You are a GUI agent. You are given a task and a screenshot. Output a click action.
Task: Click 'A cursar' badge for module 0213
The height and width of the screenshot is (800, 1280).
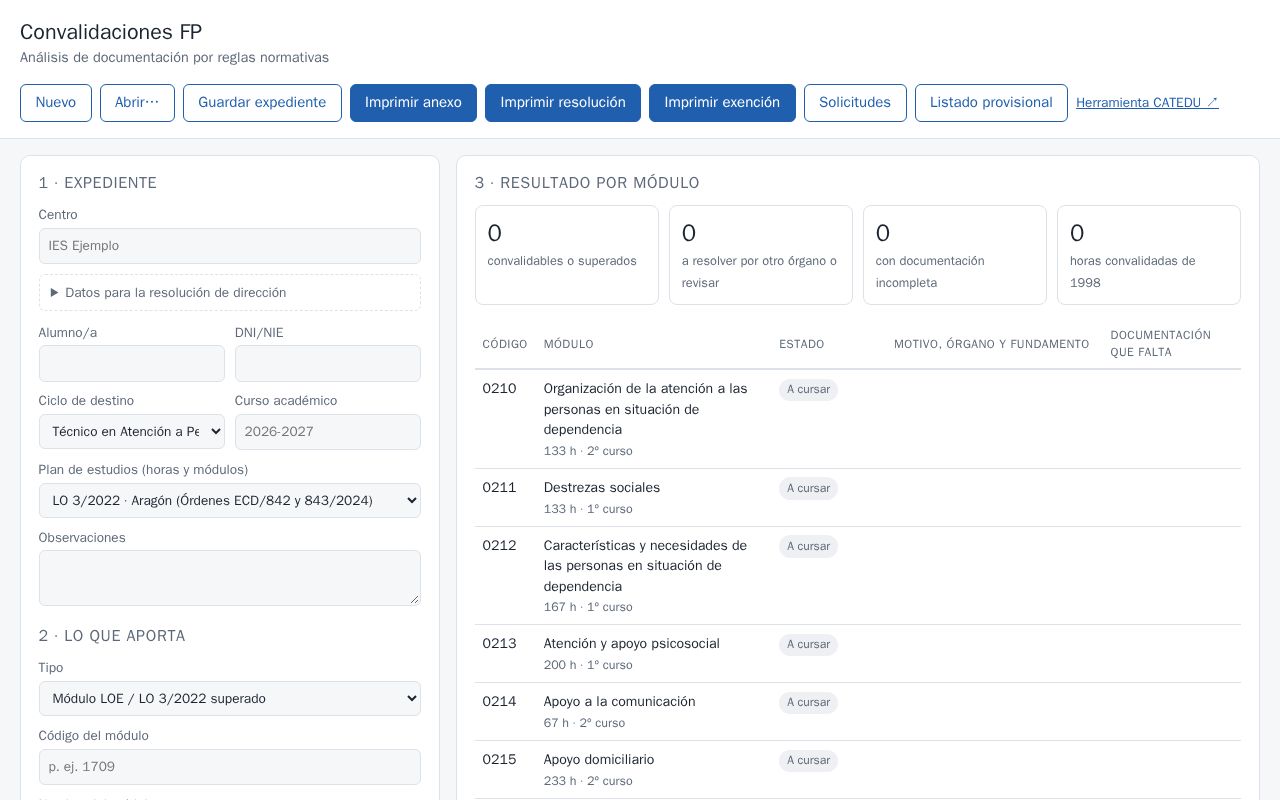808,644
